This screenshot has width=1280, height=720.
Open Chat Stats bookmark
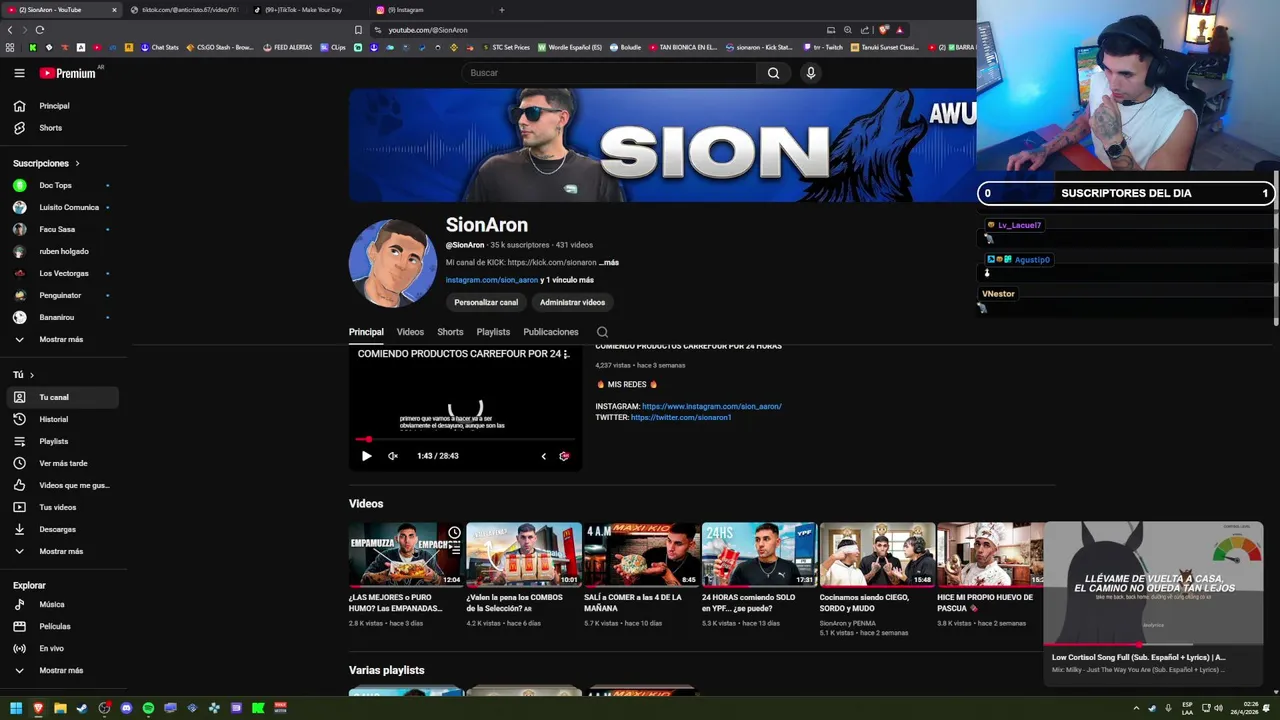click(x=160, y=47)
